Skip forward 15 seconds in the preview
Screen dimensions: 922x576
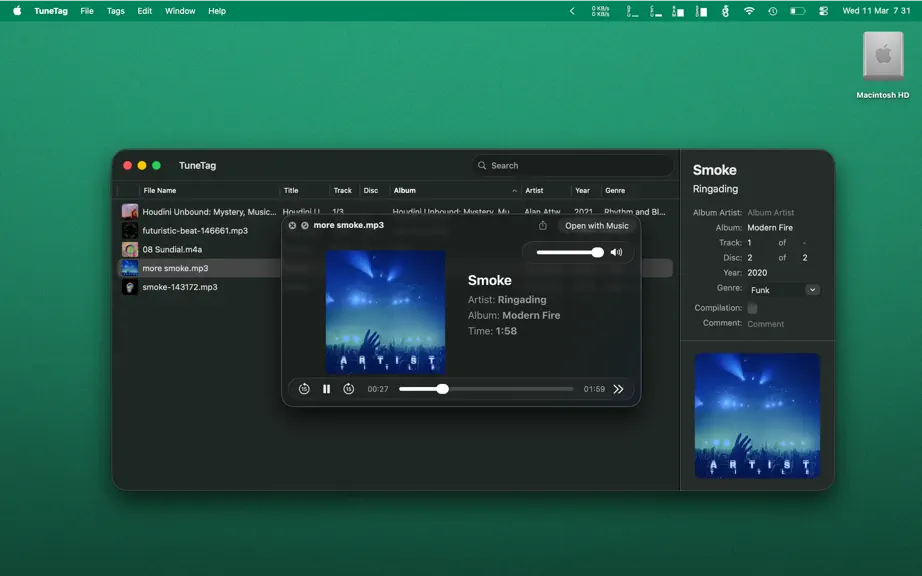[349, 389]
